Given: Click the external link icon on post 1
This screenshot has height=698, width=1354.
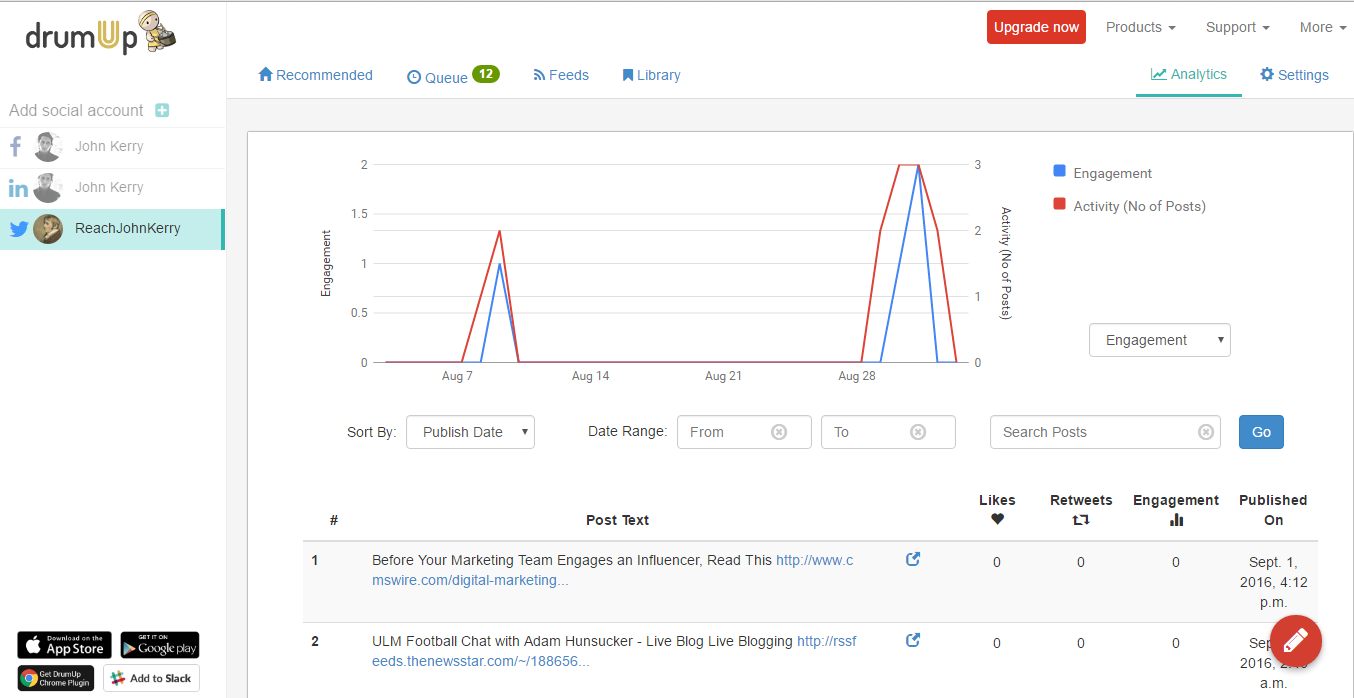Looking at the screenshot, I should (912, 560).
